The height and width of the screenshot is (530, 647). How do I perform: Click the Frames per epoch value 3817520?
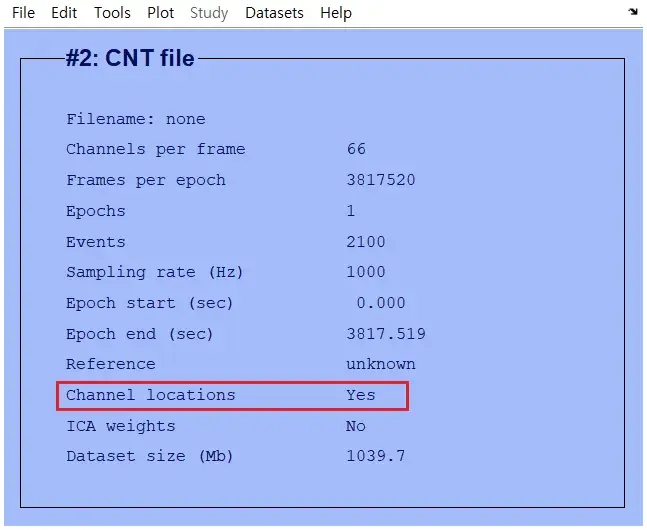coord(380,180)
